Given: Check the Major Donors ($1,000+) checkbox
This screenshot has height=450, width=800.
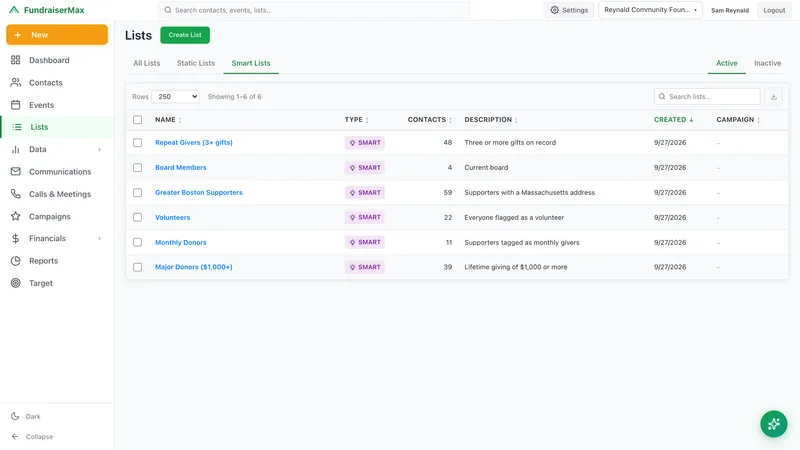Looking at the screenshot, I should point(137,267).
